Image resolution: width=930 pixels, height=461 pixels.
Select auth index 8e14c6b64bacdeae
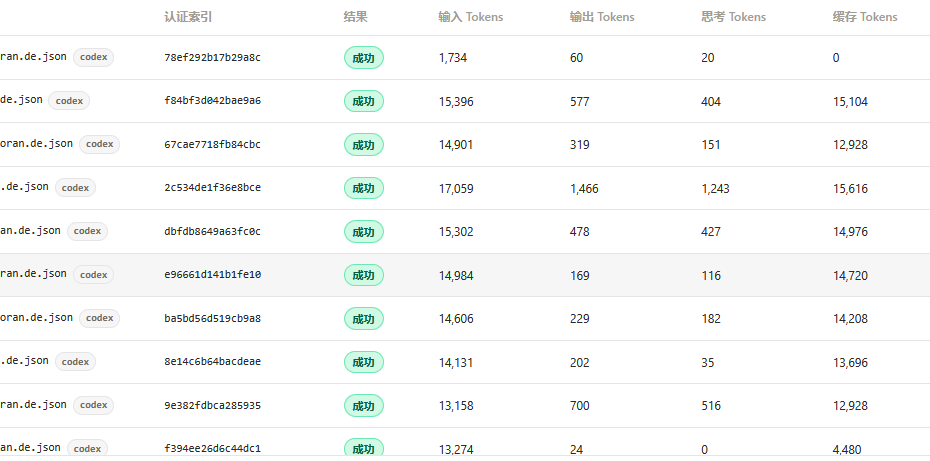(212, 362)
